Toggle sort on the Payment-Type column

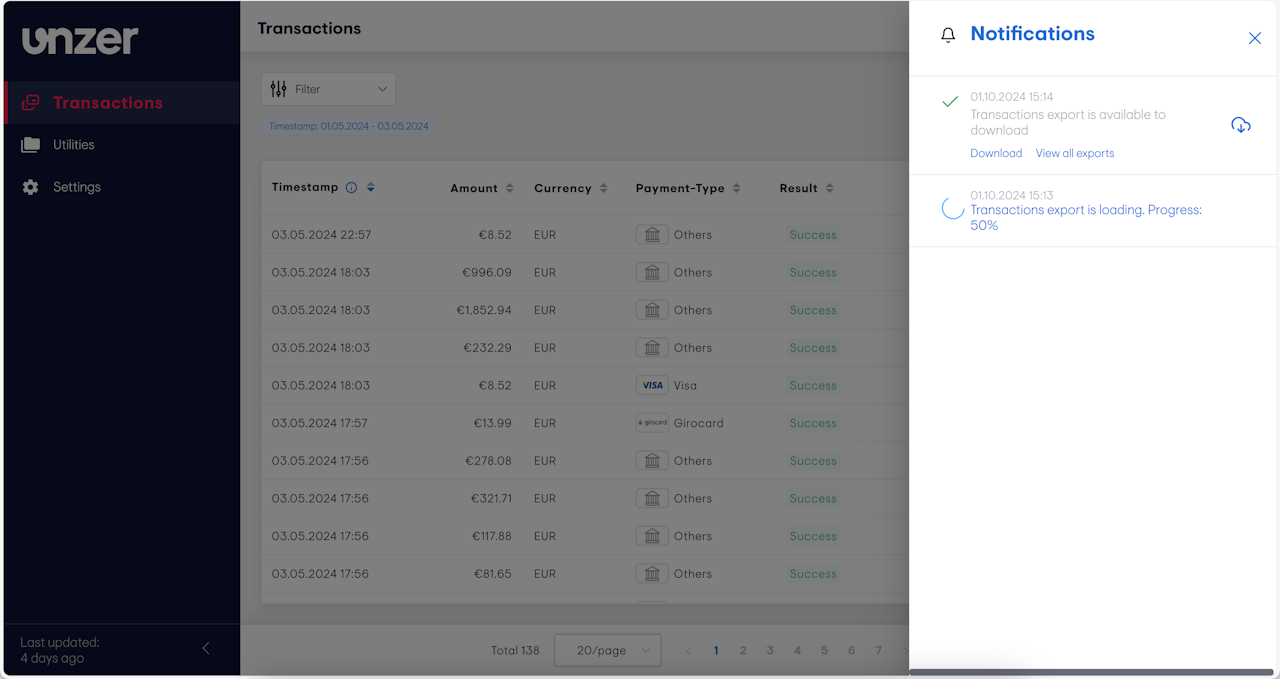(737, 188)
